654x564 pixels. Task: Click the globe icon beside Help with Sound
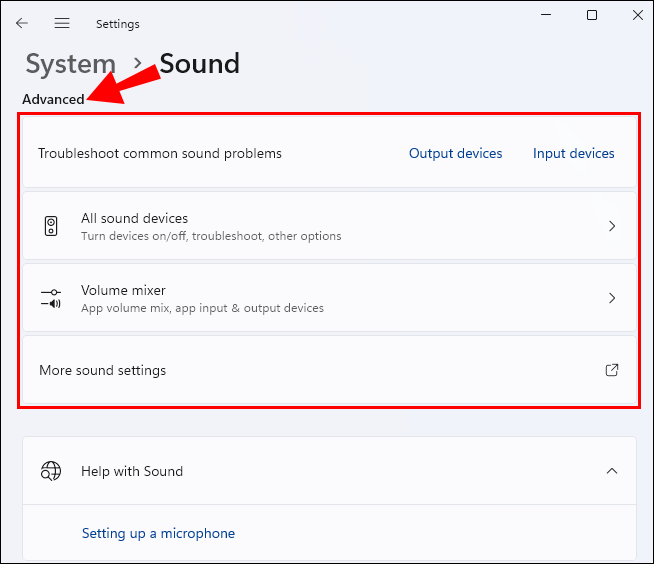(x=51, y=471)
